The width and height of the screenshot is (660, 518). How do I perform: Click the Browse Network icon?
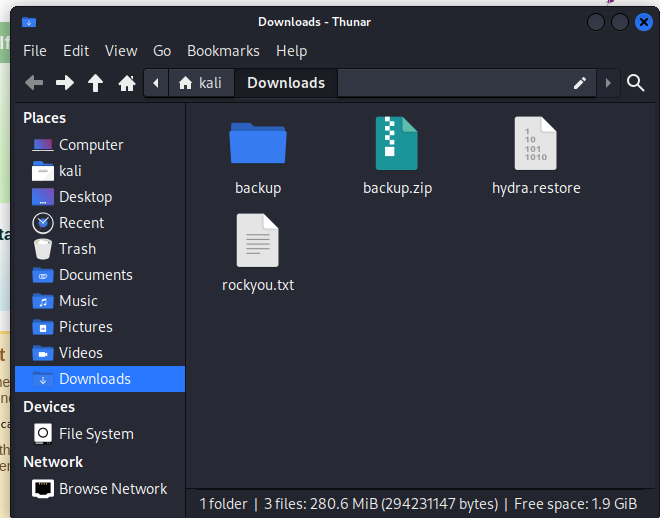point(43,489)
